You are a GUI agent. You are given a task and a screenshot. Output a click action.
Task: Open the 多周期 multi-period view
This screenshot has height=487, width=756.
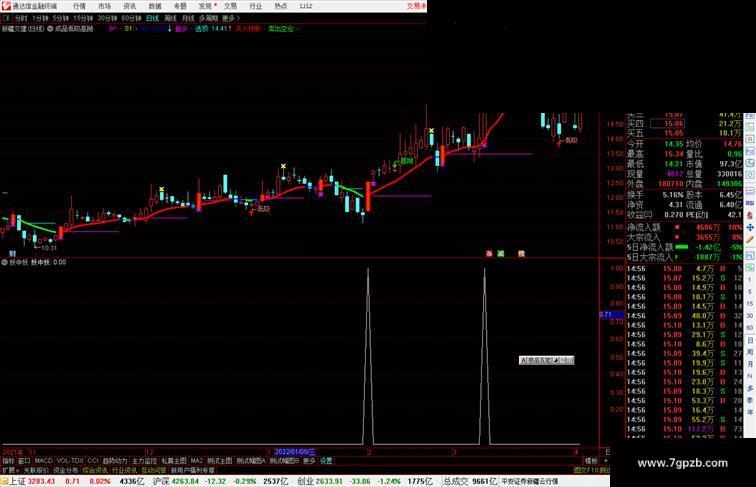point(208,18)
